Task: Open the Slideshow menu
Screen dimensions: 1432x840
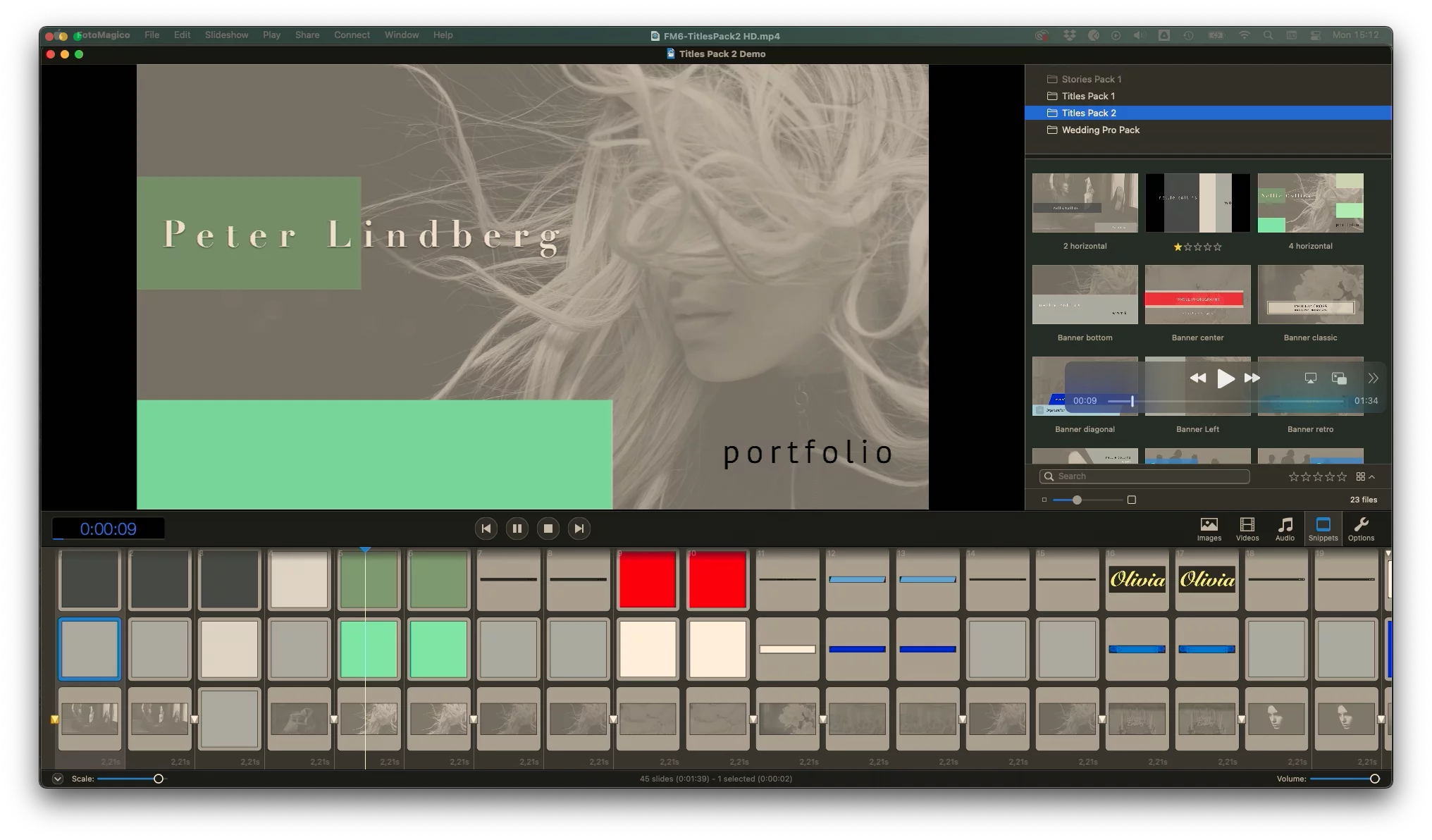Action: point(226,35)
